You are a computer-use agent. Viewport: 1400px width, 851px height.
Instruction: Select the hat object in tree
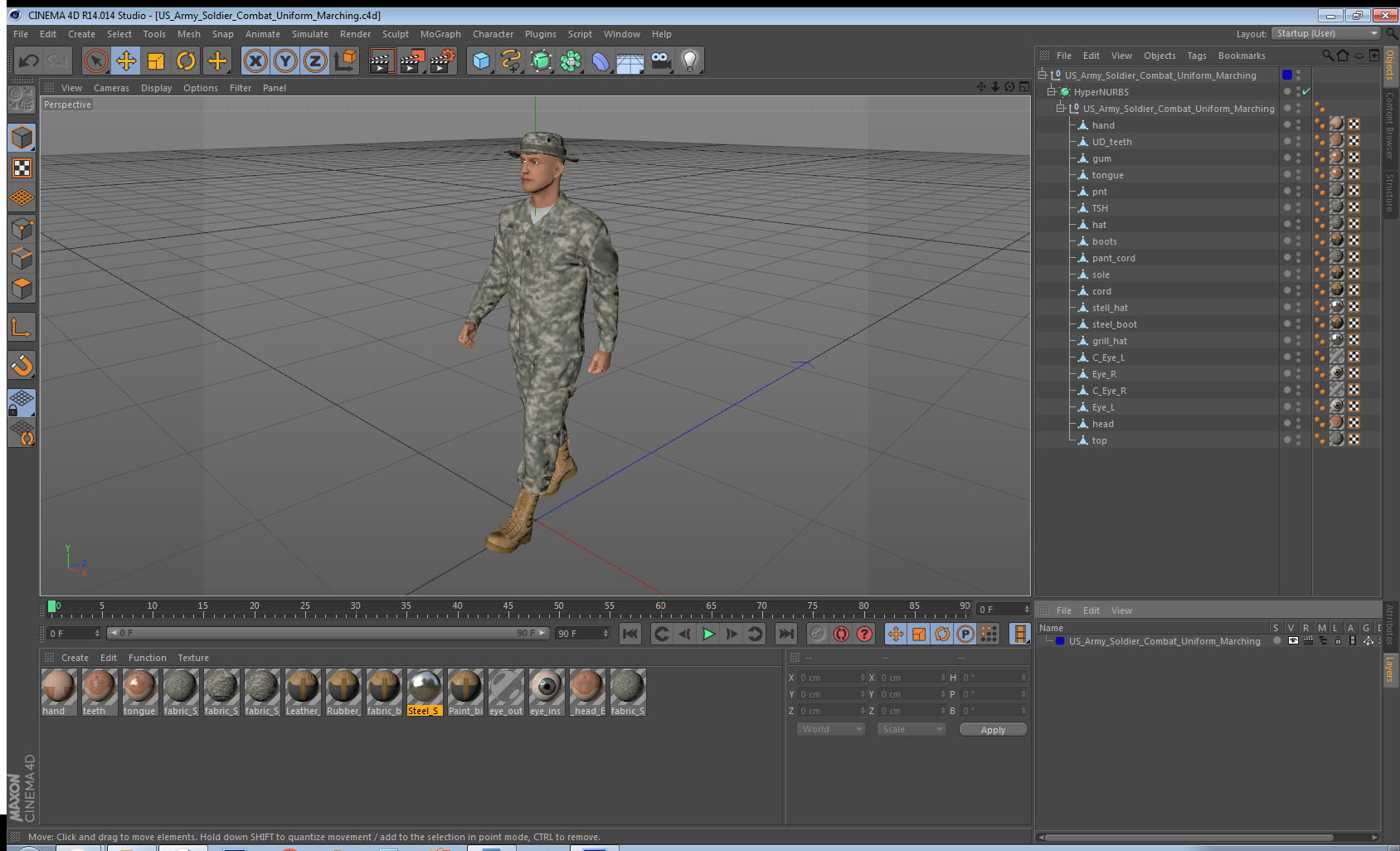point(1099,225)
